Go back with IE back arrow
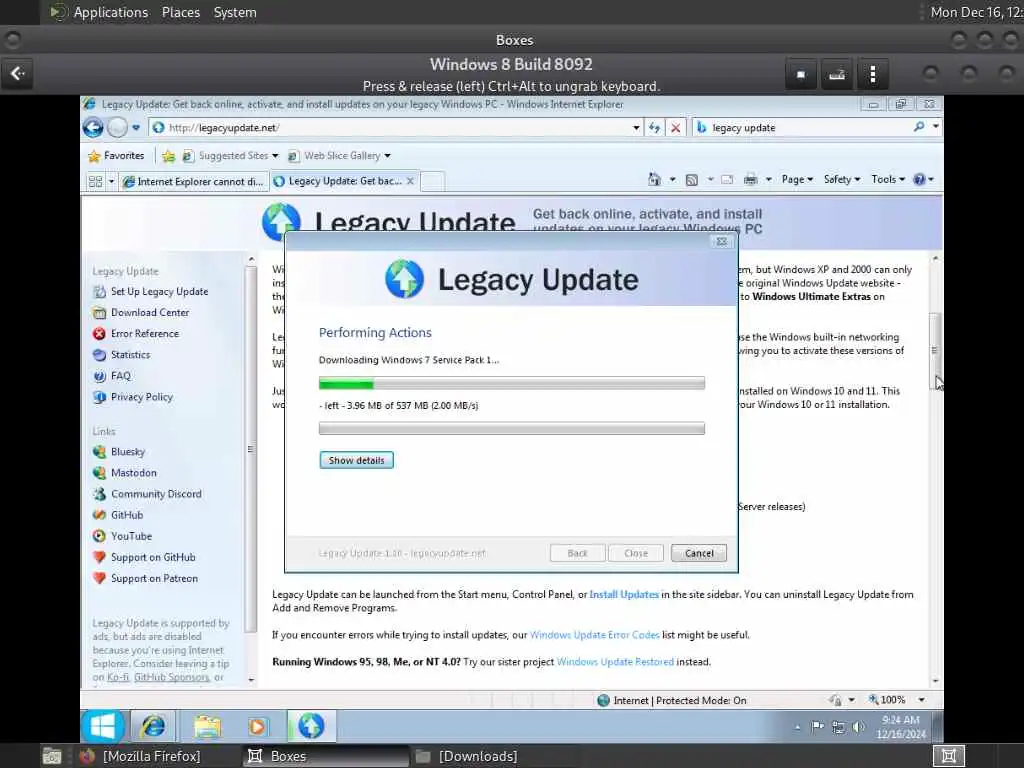 pos(93,127)
